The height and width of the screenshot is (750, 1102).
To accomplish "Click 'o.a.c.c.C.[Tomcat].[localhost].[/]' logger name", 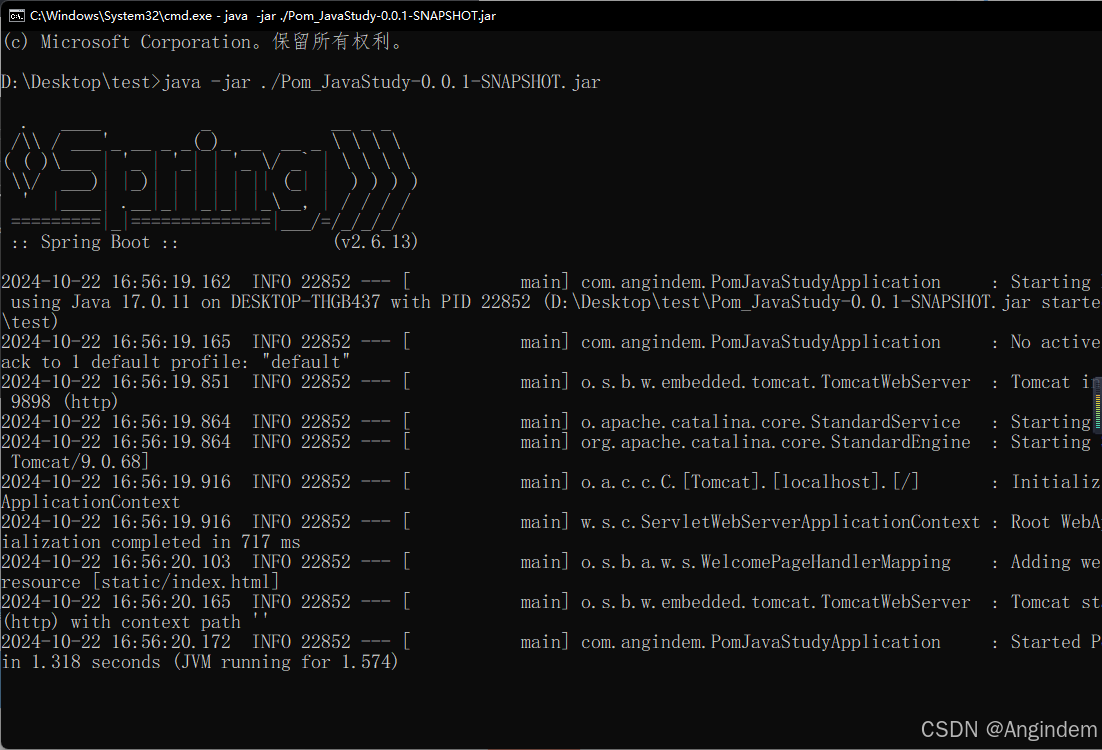I will 750,482.
